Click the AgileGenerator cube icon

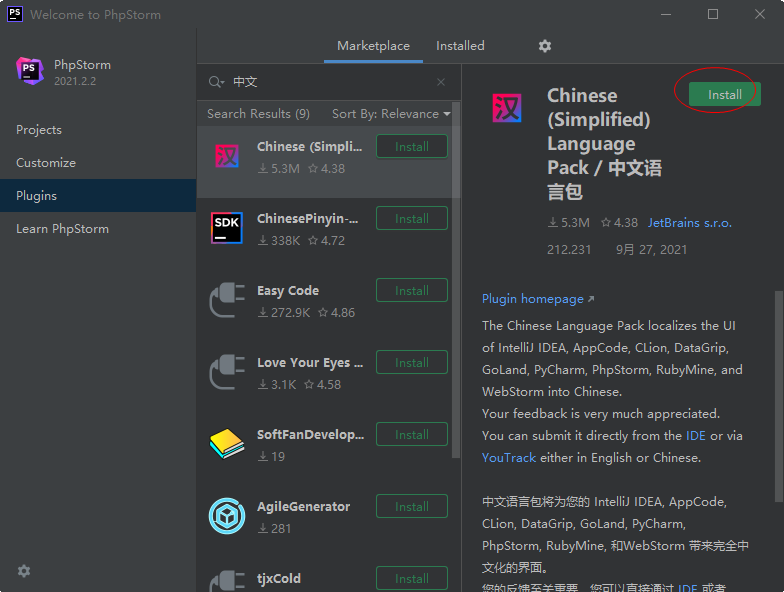coord(227,516)
